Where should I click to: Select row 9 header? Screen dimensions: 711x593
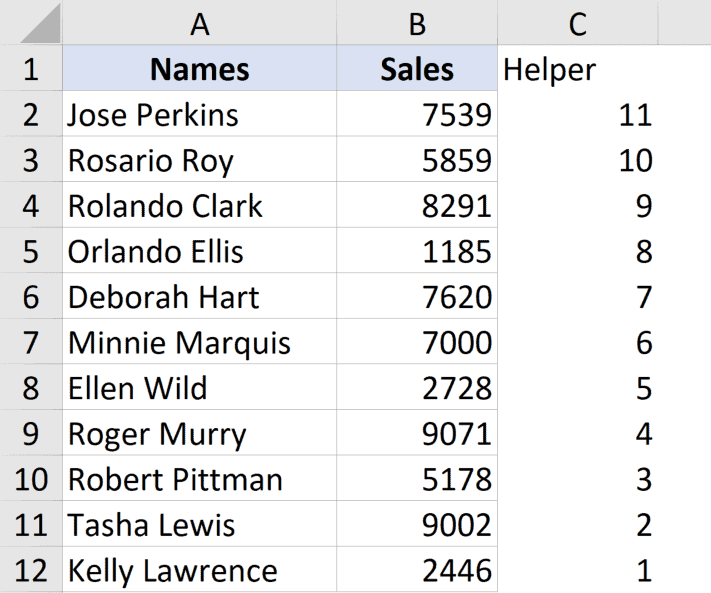tap(31, 434)
